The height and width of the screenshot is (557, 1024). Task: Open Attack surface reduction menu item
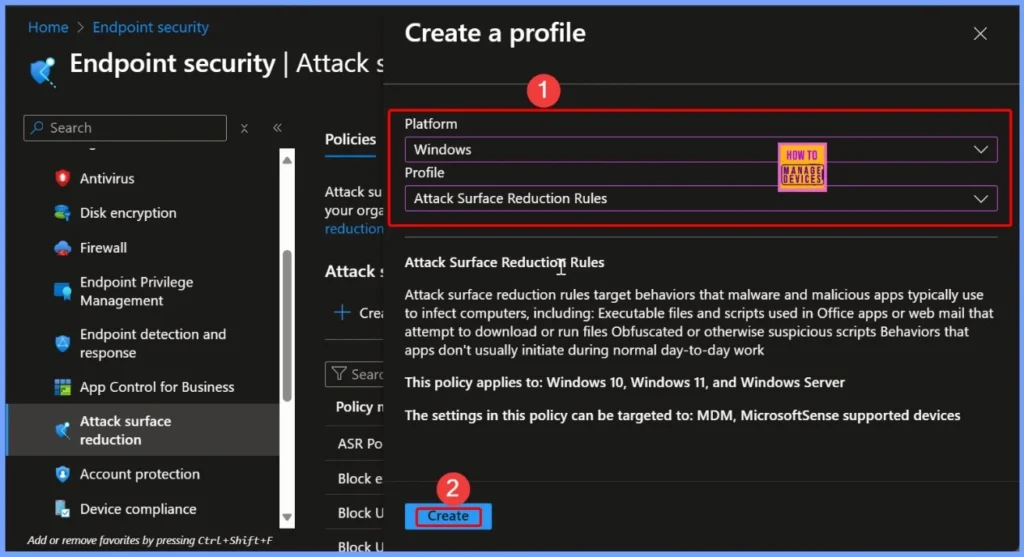click(x=125, y=430)
